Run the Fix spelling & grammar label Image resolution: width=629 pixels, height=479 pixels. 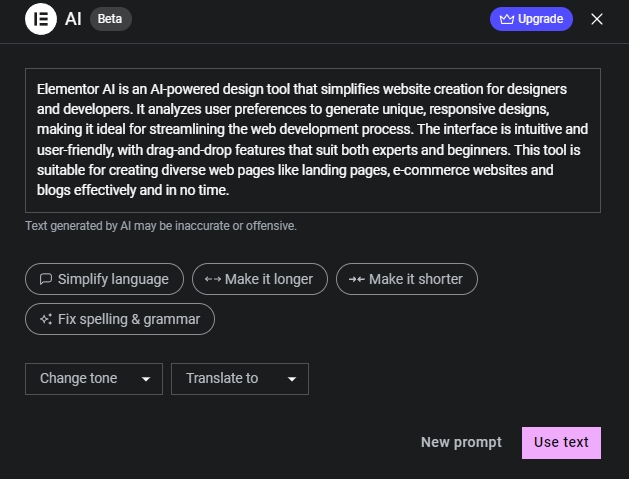(128, 320)
